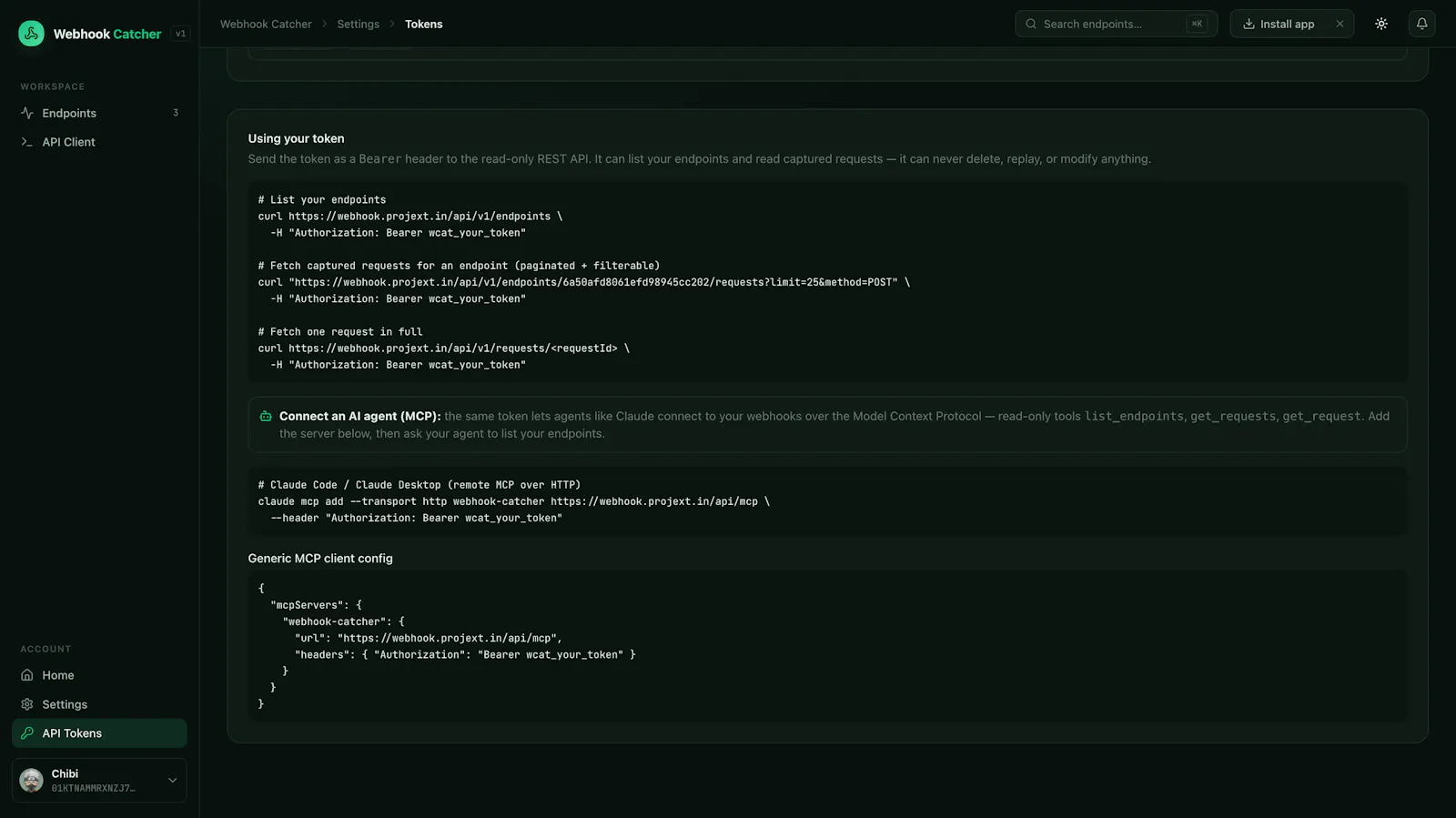Open Settings in the sidebar
Image resolution: width=1456 pixels, height=818 pixels.
(99, 704)
